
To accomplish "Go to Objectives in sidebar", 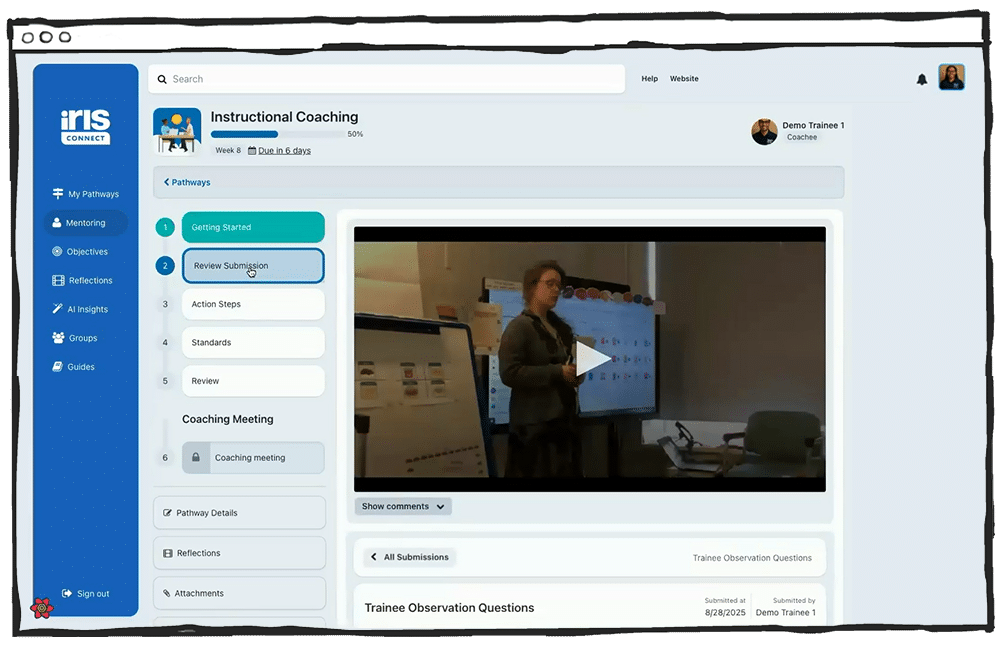I will (80, 251).
